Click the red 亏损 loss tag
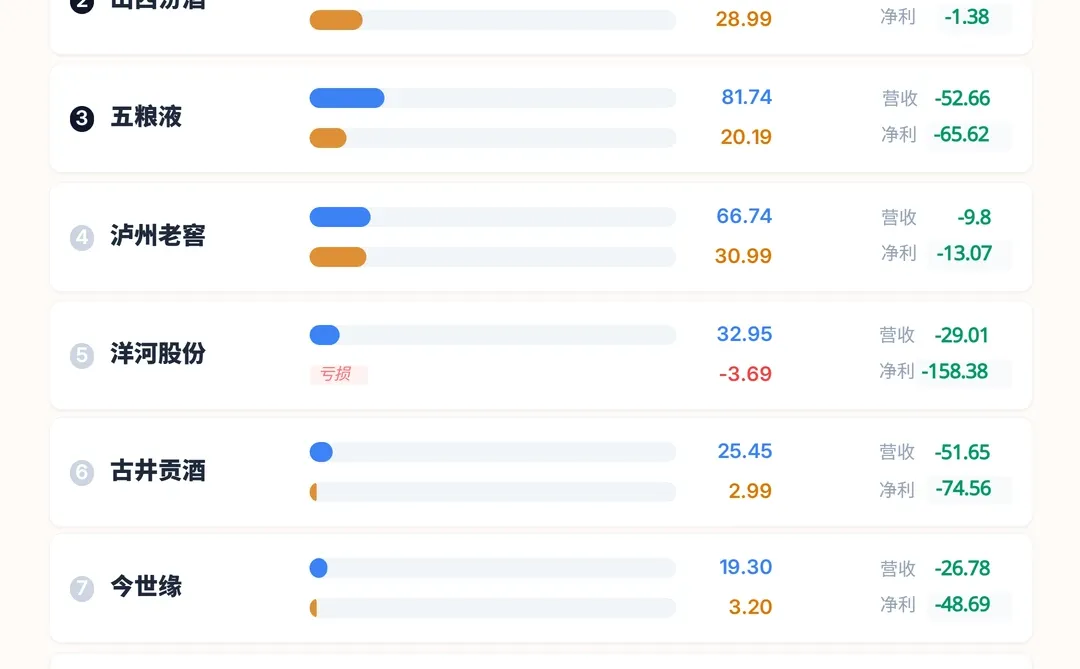Viewport: 1080px width, 669px height. coord(338,375)
